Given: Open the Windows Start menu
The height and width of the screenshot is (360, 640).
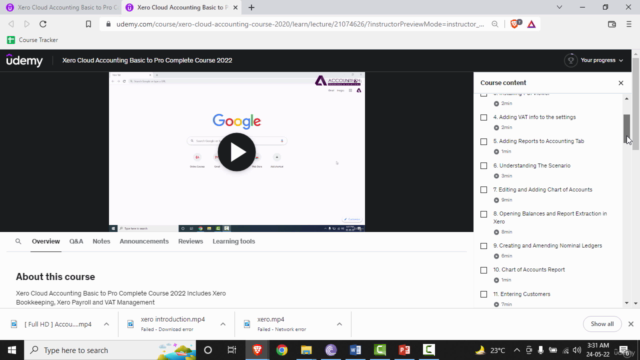Looking at the screenshot, I should (12, 350).
